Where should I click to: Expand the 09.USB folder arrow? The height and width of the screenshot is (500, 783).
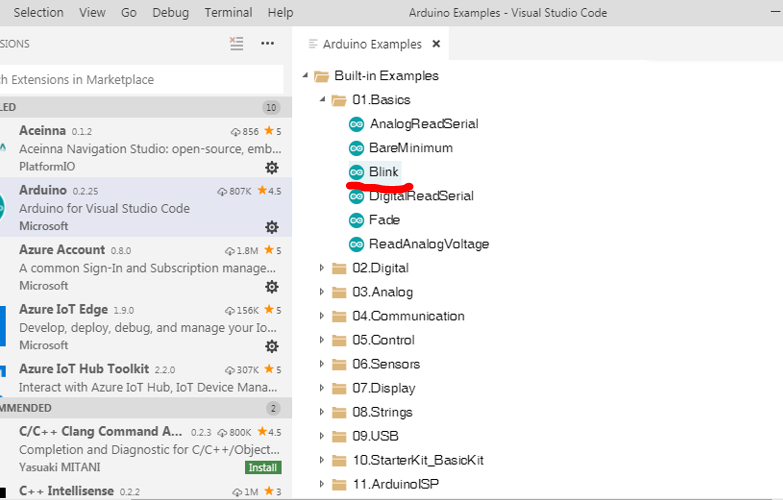click(322, 436)
